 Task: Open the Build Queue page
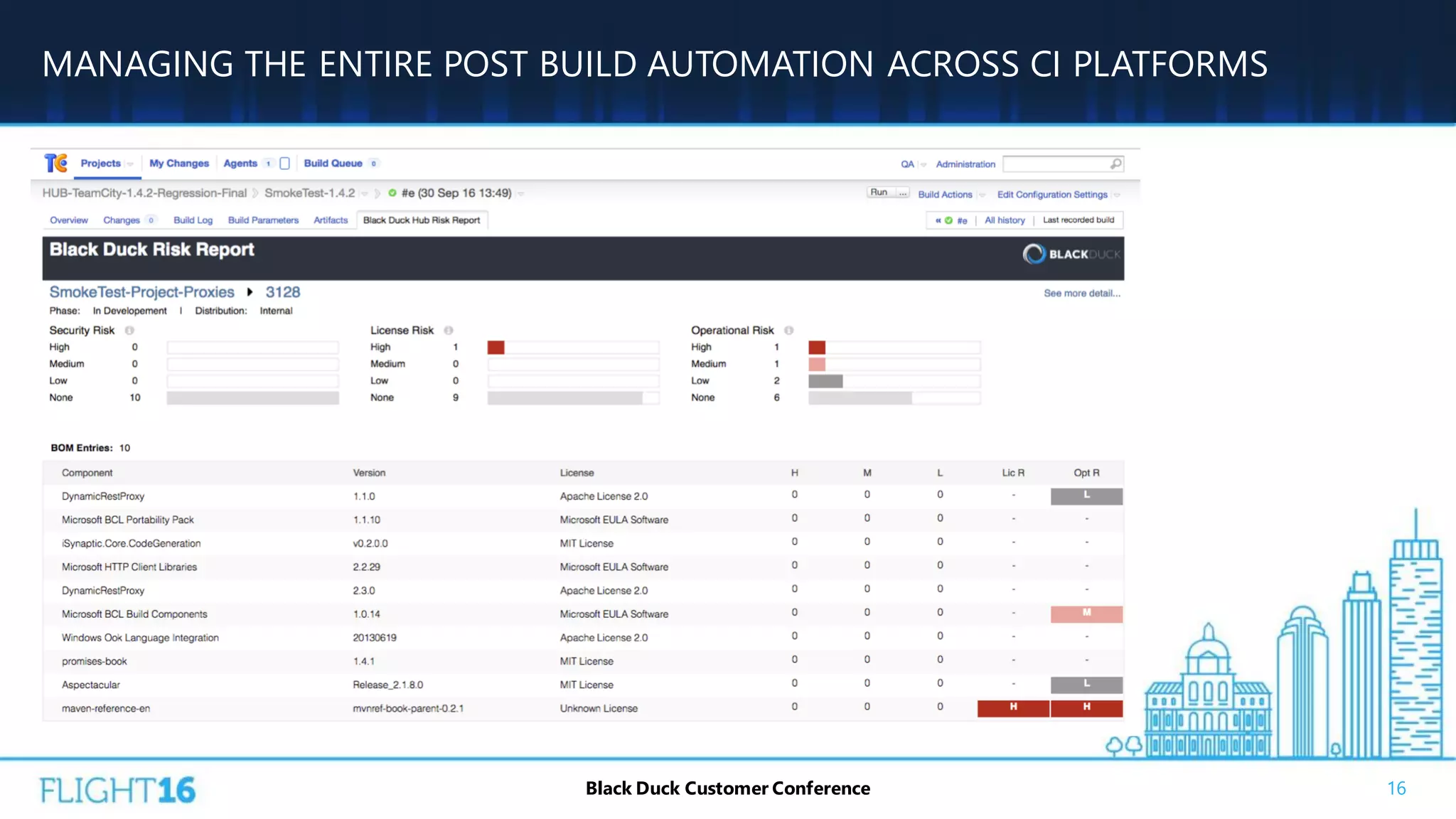[333, 164]
